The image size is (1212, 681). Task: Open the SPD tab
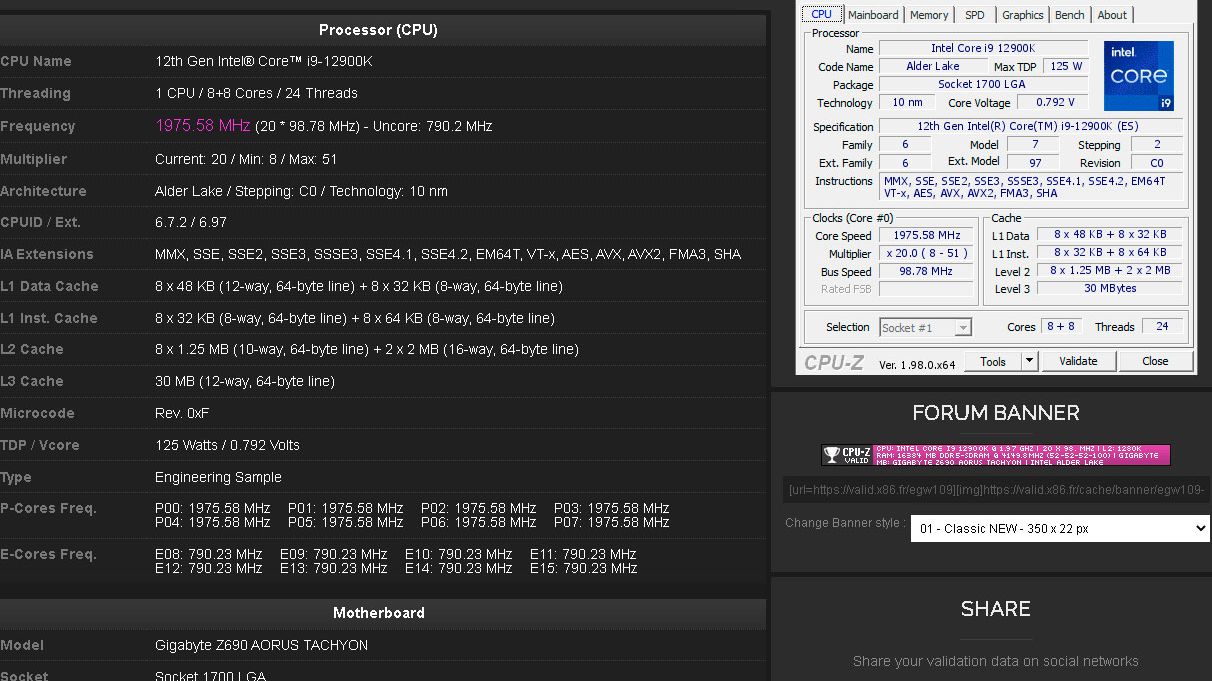[975, 15]
